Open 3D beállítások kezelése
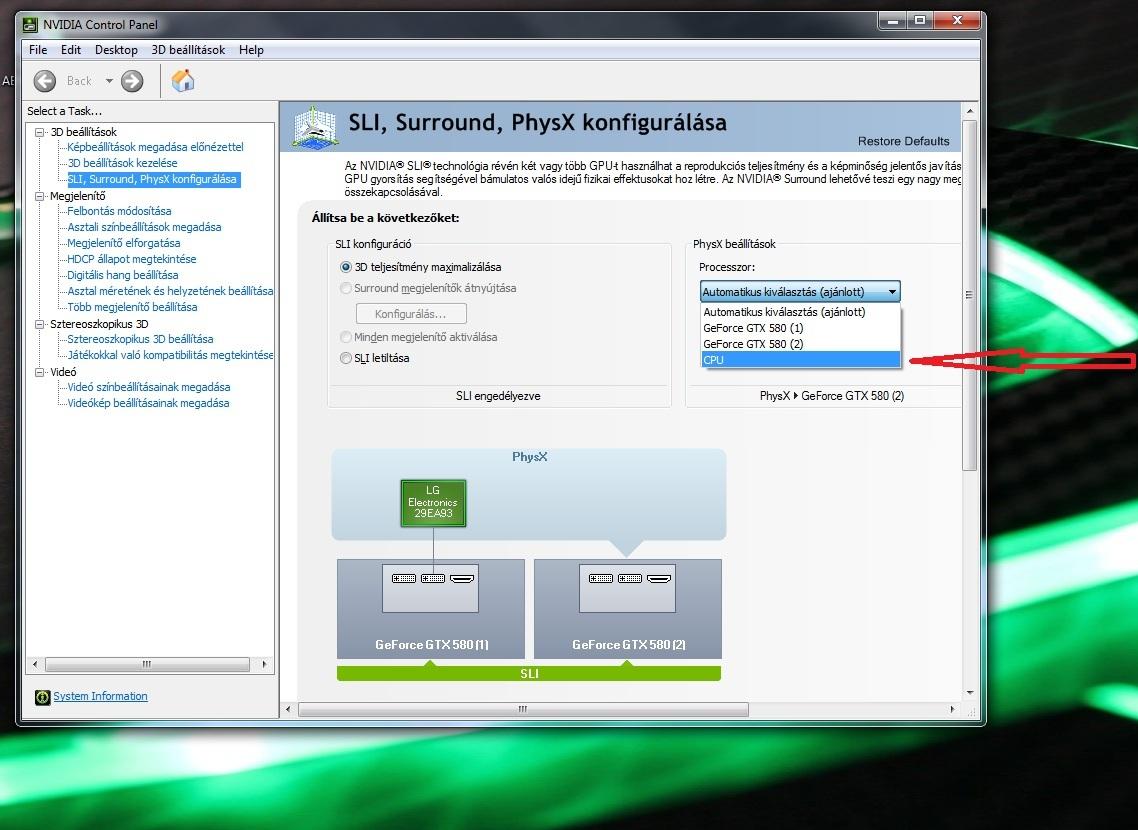The width and height of the screenshot is (1138, 830). [122, 163]
